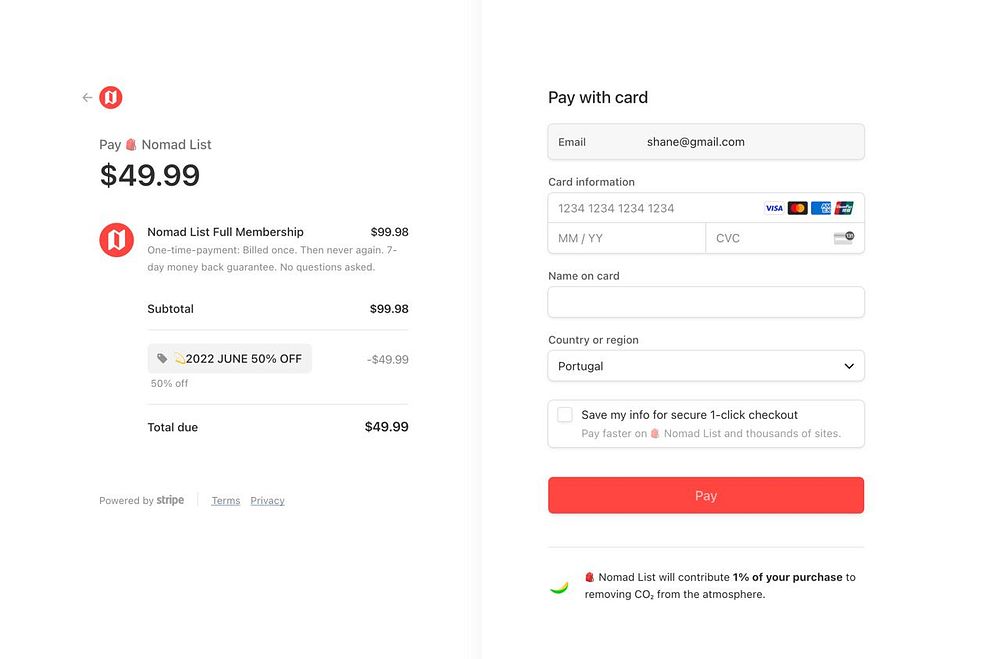Click the Powered by Stripe link
Image resolution: width=1000 pixels, height=659 pixels.
[141, 501]
